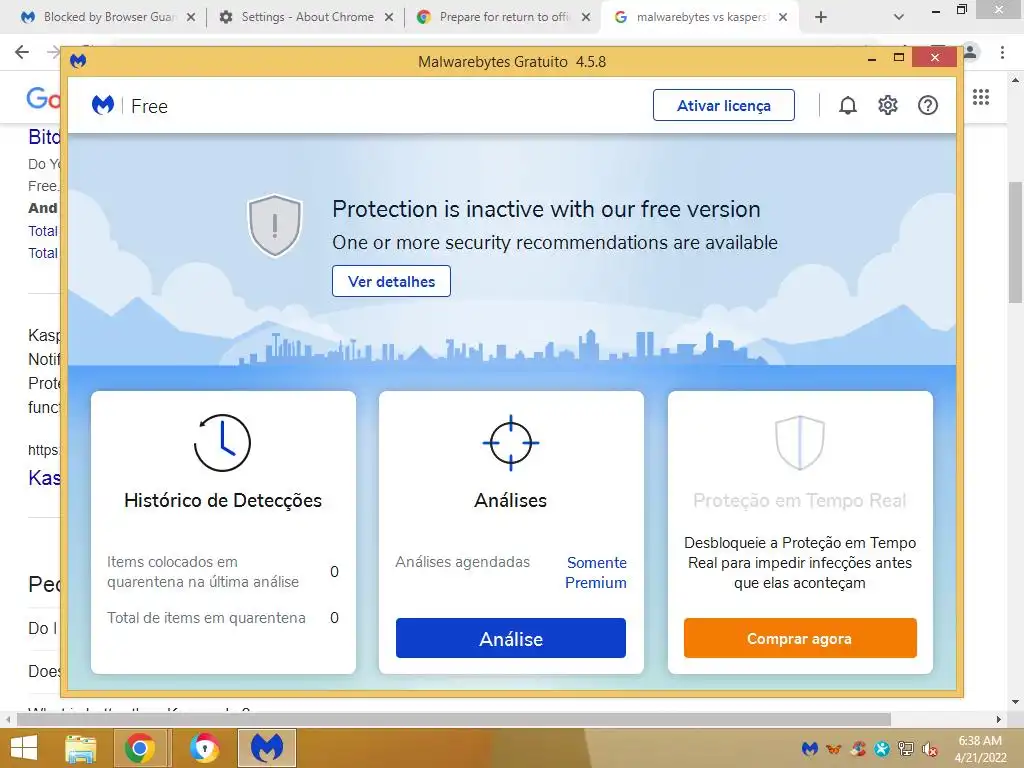This screenshot has width=1024, height=768.
Task: Click the Chrome horizontal scrollbar thumb
Action: point(454,719)
